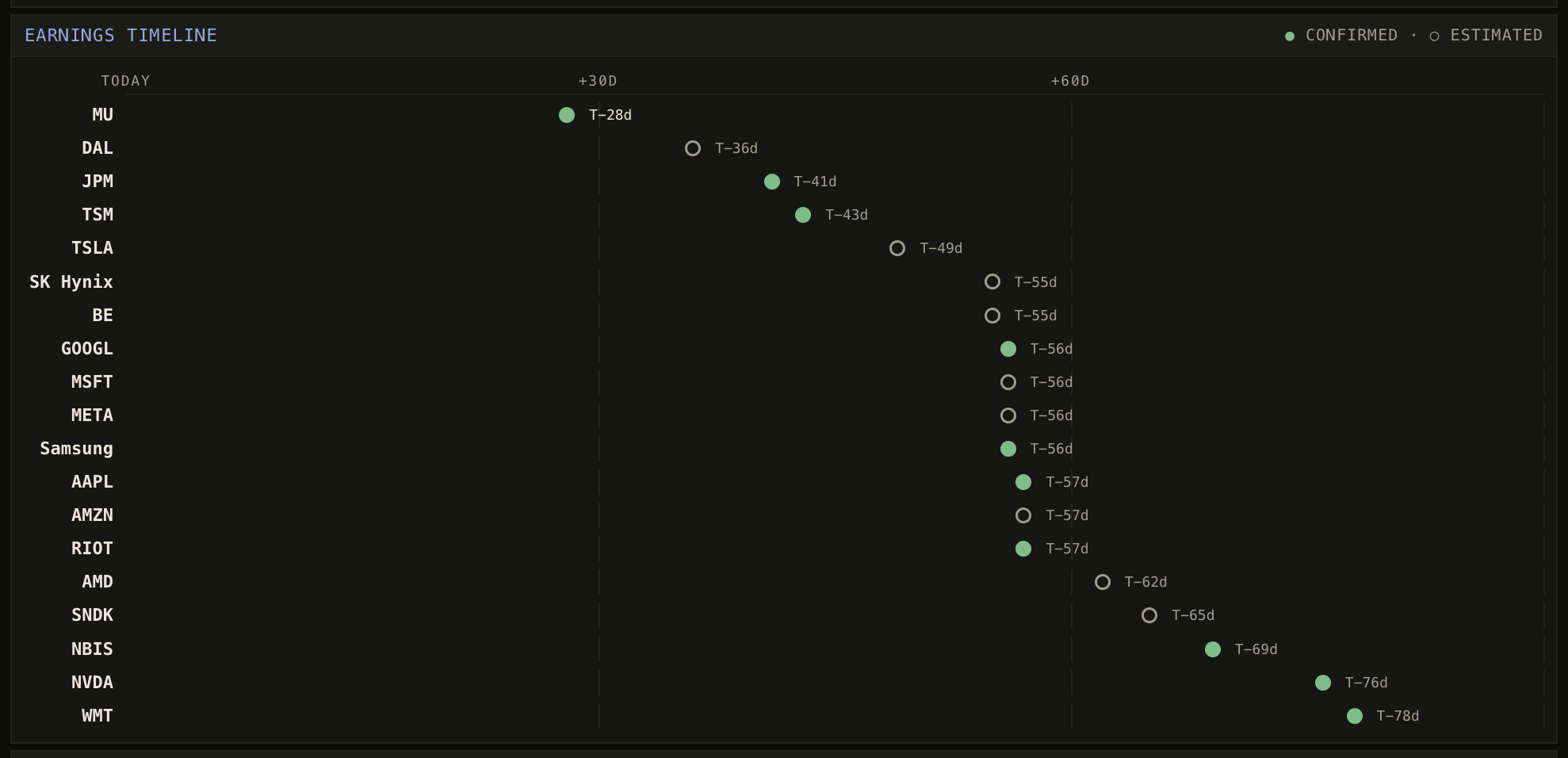Click the MSFT estimated earnings circle
This screenshot has width=1568, height=758.
1008,382
